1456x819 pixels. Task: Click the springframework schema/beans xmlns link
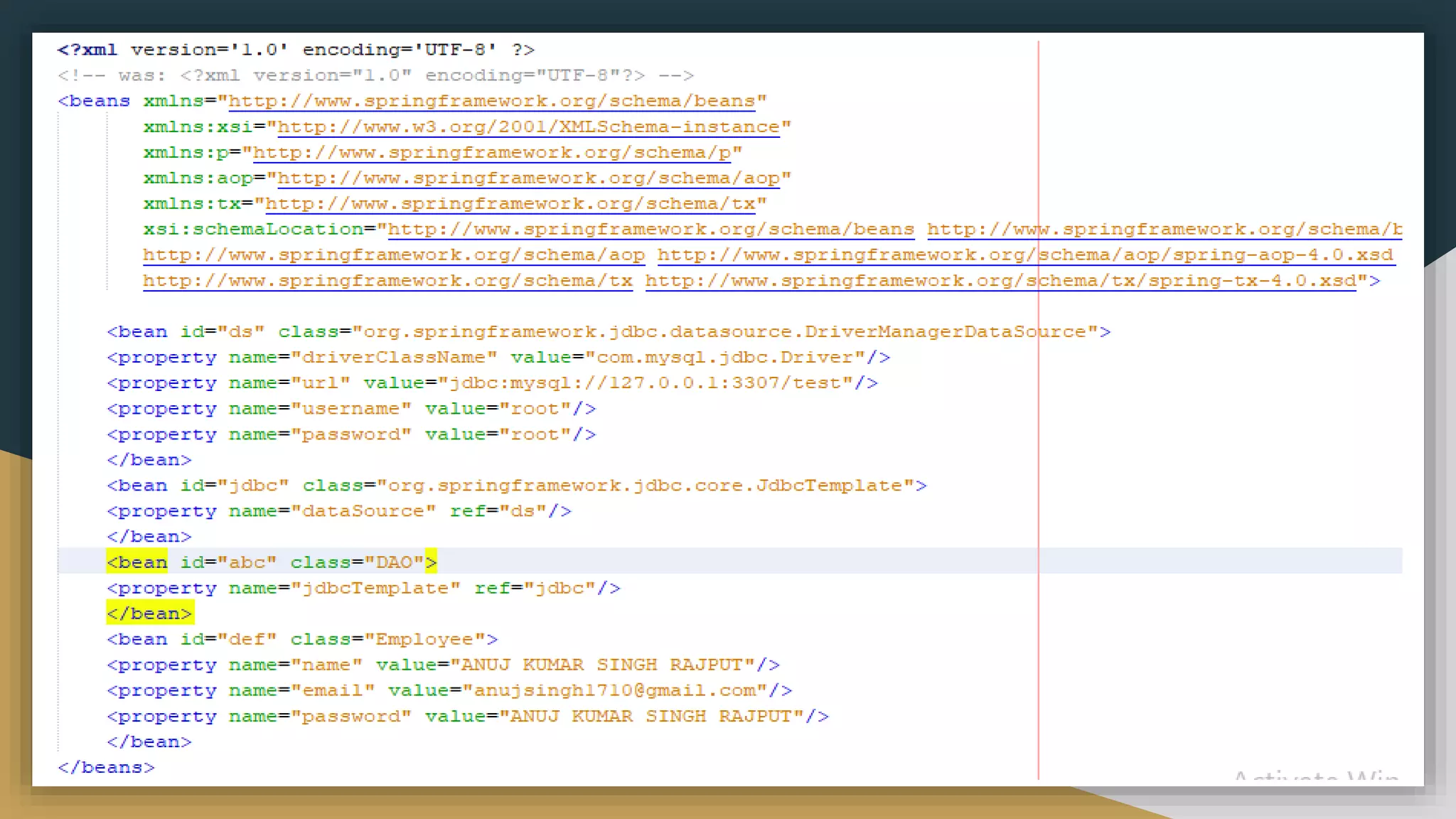tap(491, 101)
